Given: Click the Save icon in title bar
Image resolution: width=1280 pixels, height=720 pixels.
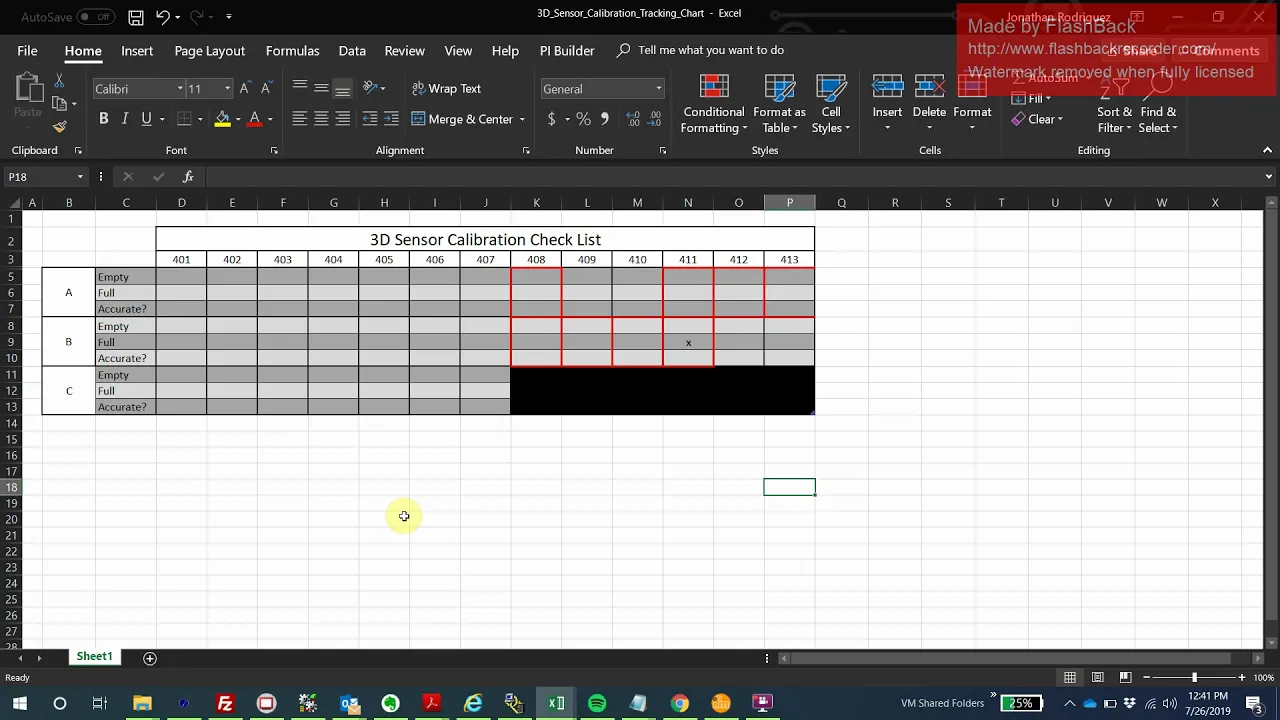Looking at the screenshot, I should point(136,17).
